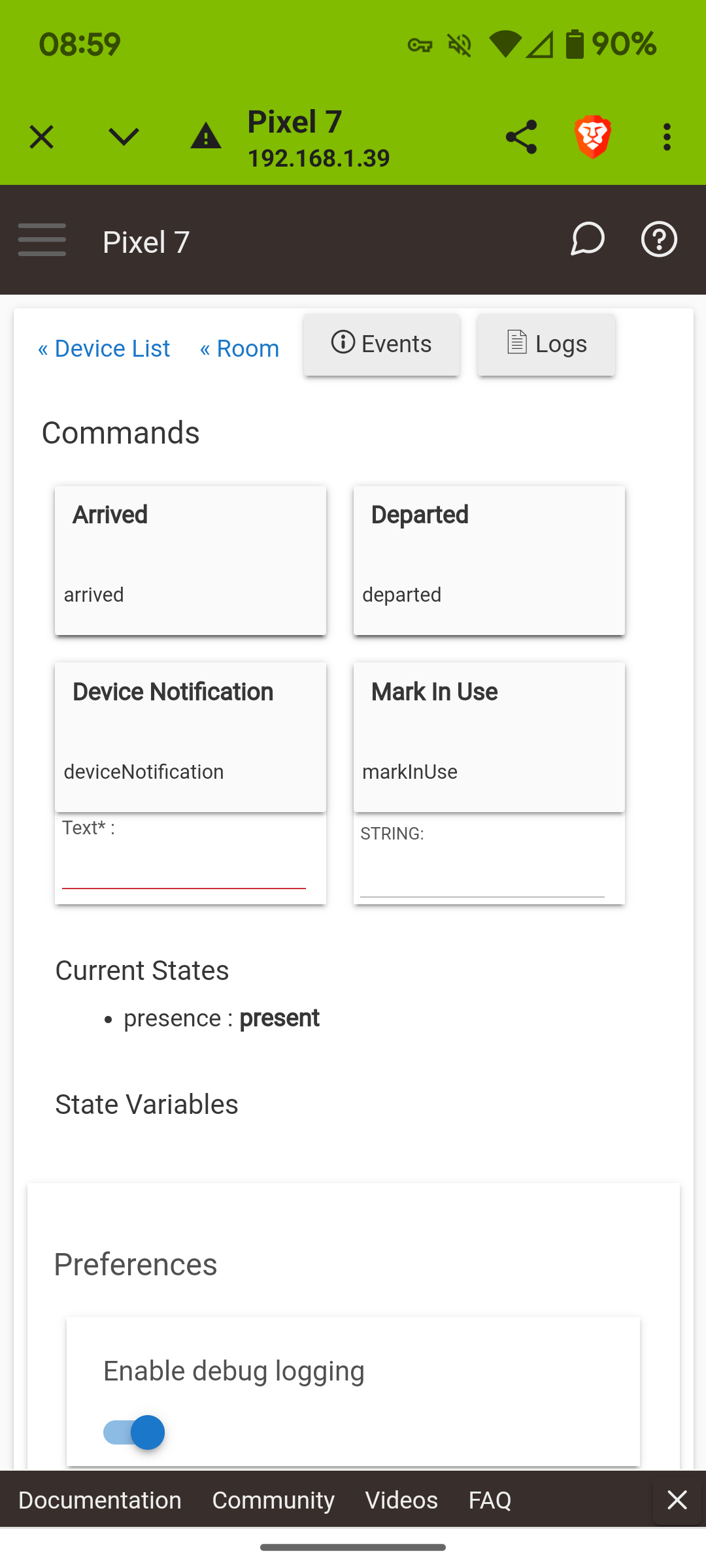This screenshot has height=1568, width=706.
Task: Tap the share icon in browser bar
Action: tap(521, 137)
